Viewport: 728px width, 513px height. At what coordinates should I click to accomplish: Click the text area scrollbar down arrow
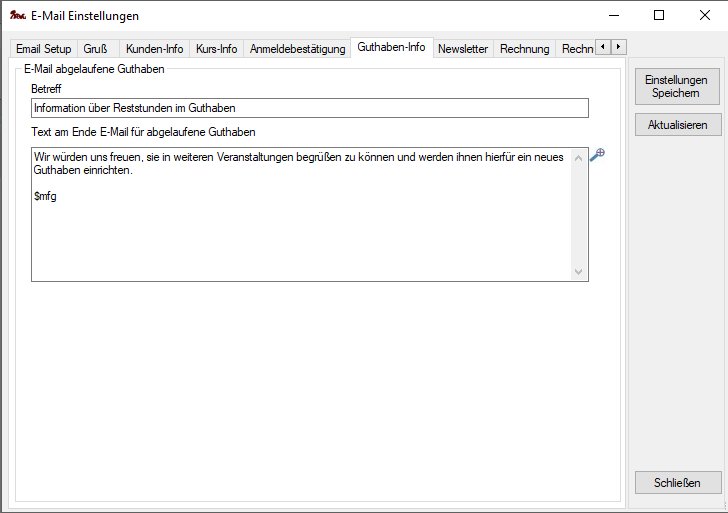578,272
